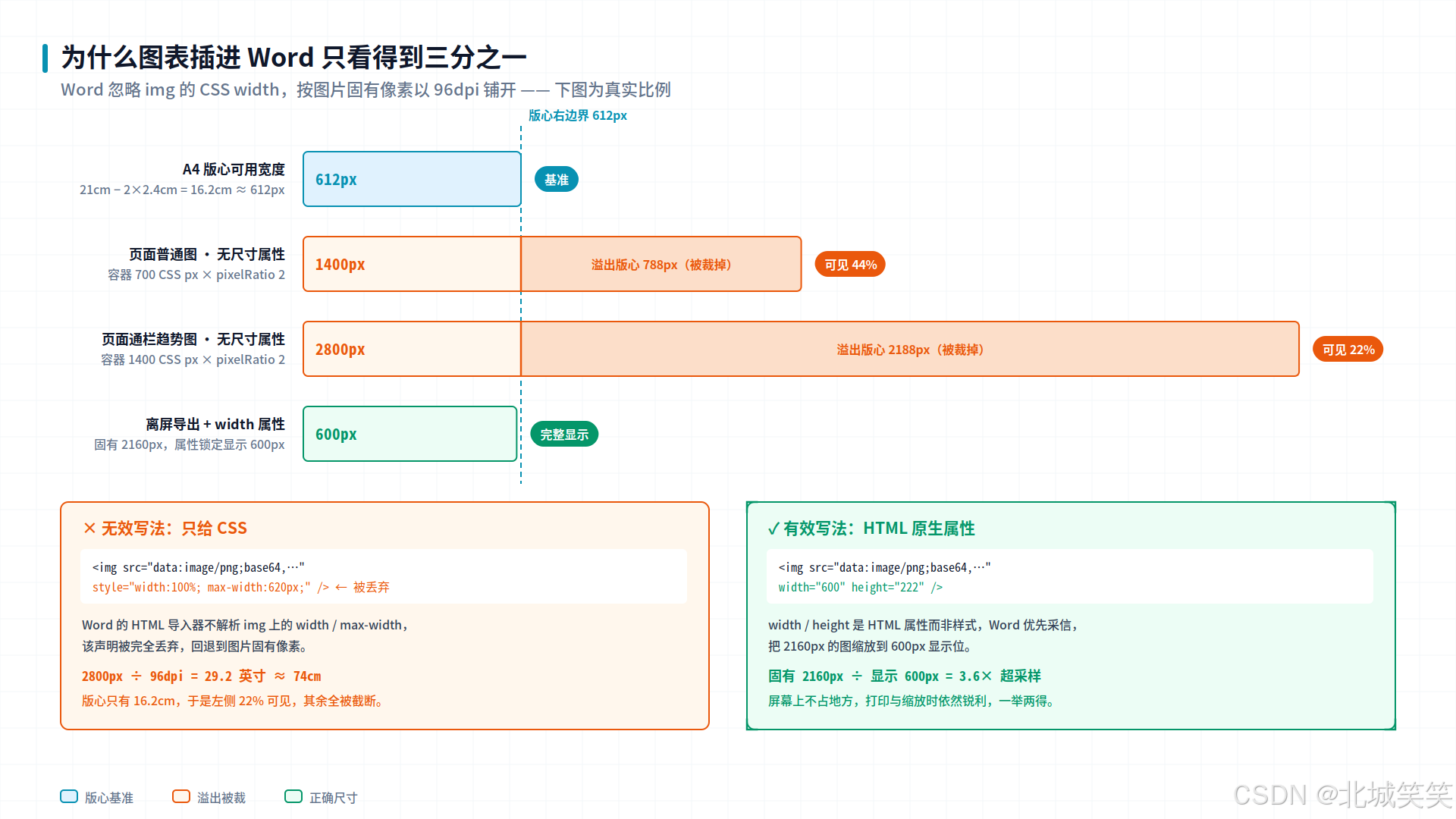This screenshot has height=819, width=1456.
Task: Click the 无效写法：只给 CSS heading
Action: point(165,528)
